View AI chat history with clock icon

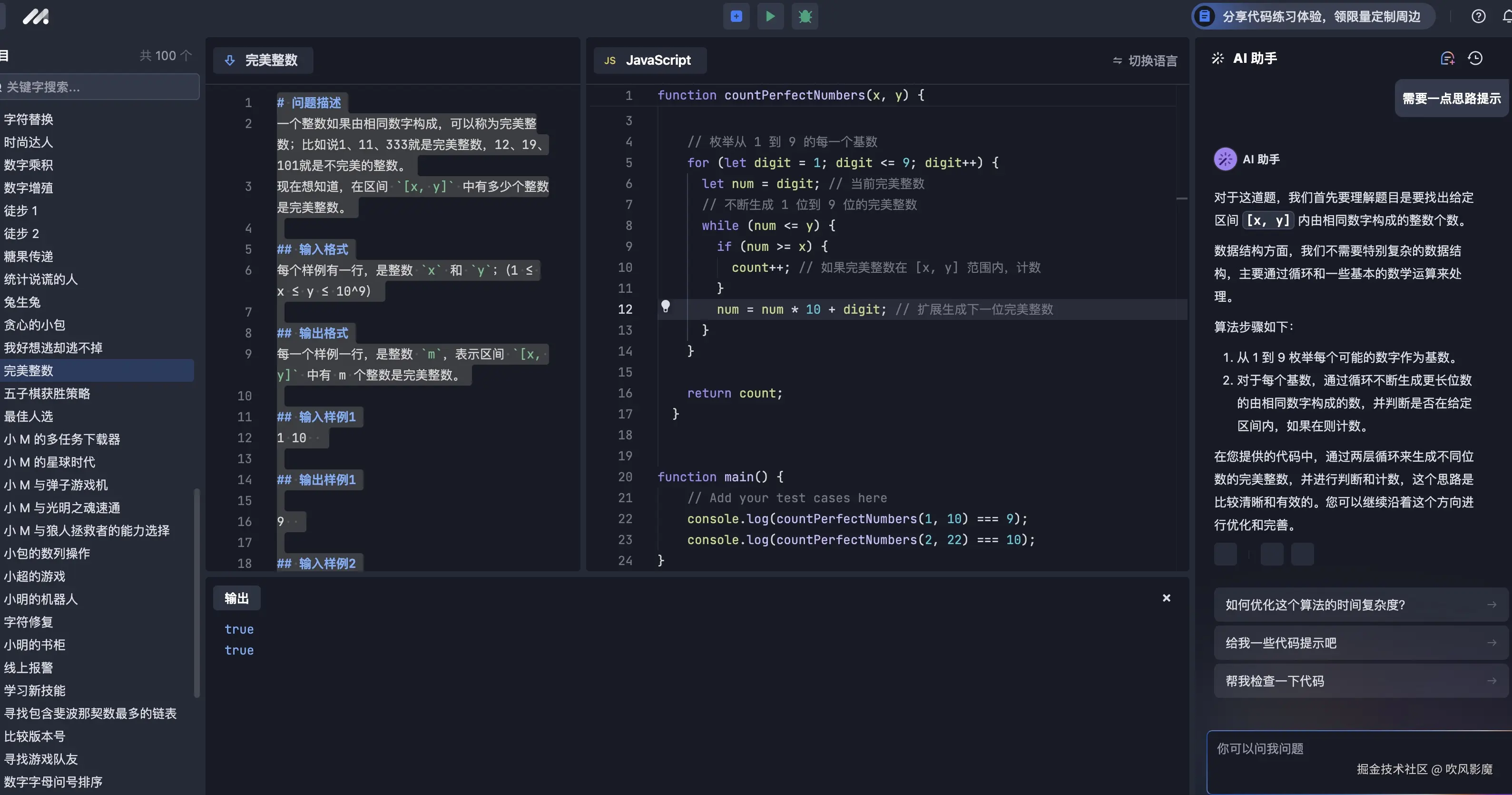[1476, 58]
